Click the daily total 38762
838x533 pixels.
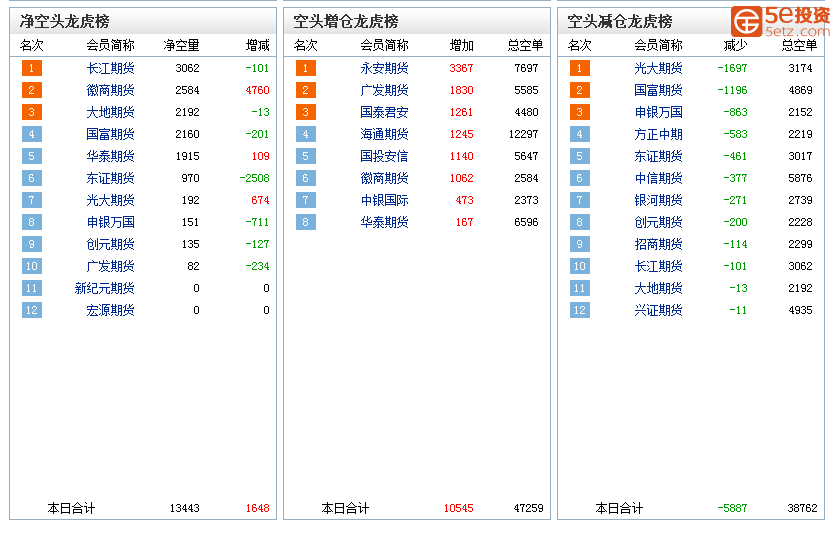802,508
